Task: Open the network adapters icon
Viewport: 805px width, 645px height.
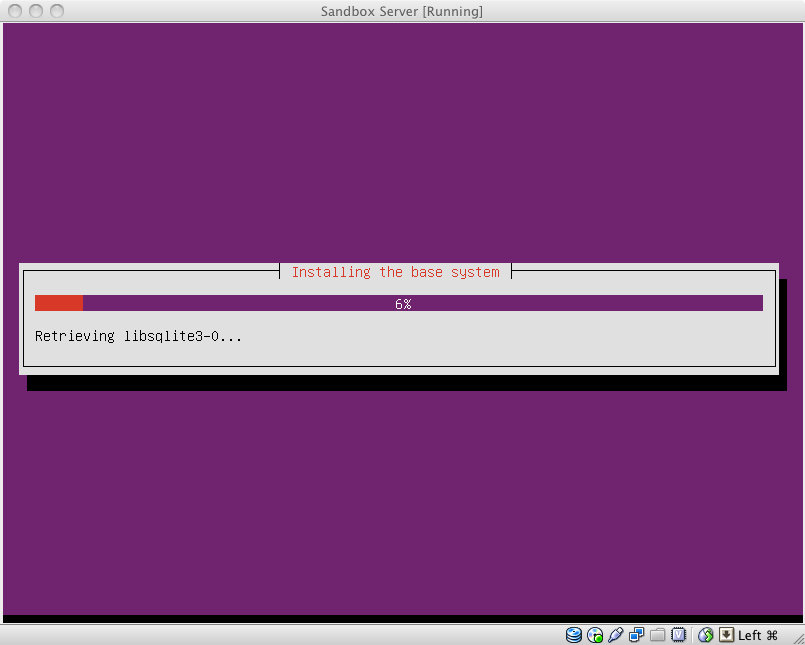Action: pos(637,635)
